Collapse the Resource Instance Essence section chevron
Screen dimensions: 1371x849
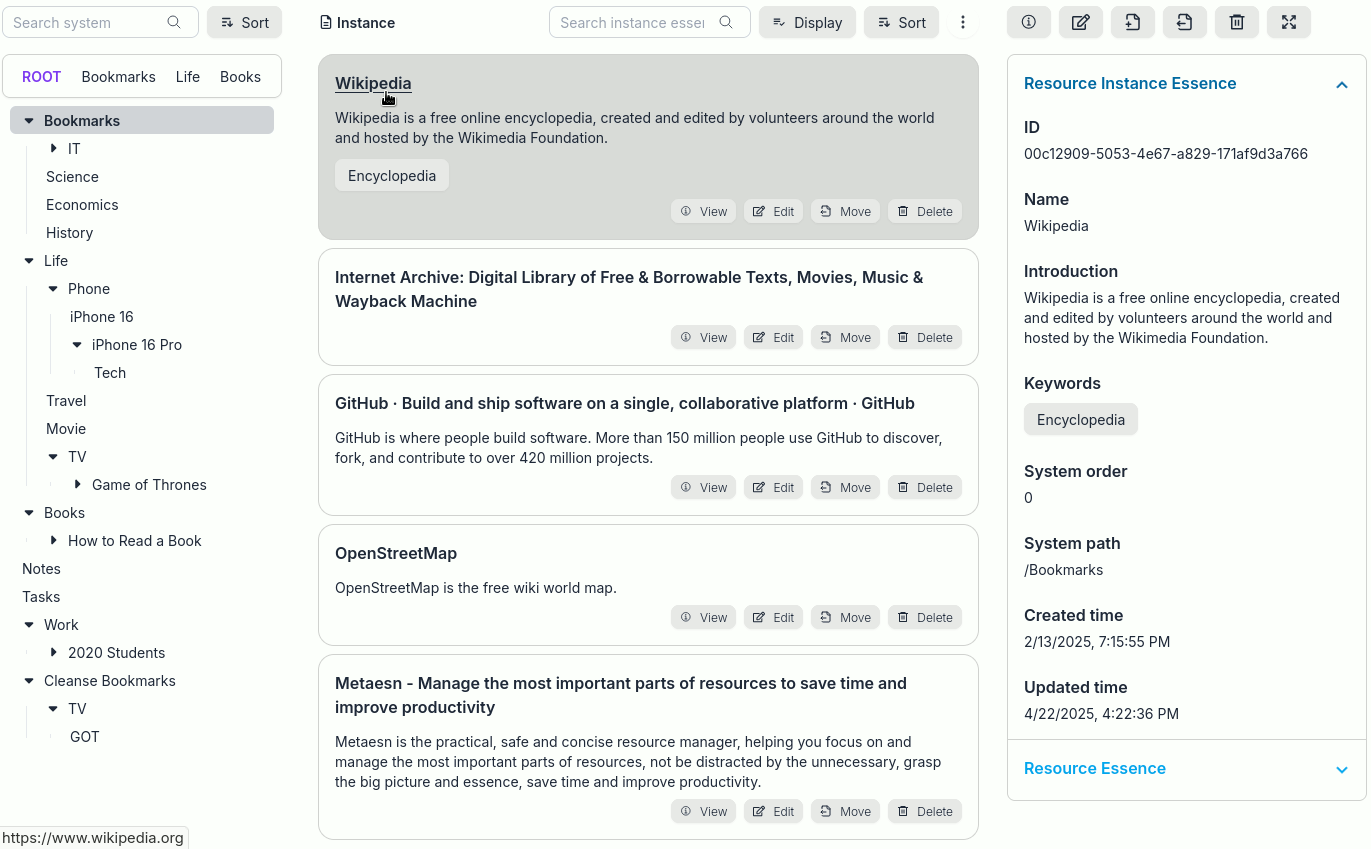[x=1342, y=84]
